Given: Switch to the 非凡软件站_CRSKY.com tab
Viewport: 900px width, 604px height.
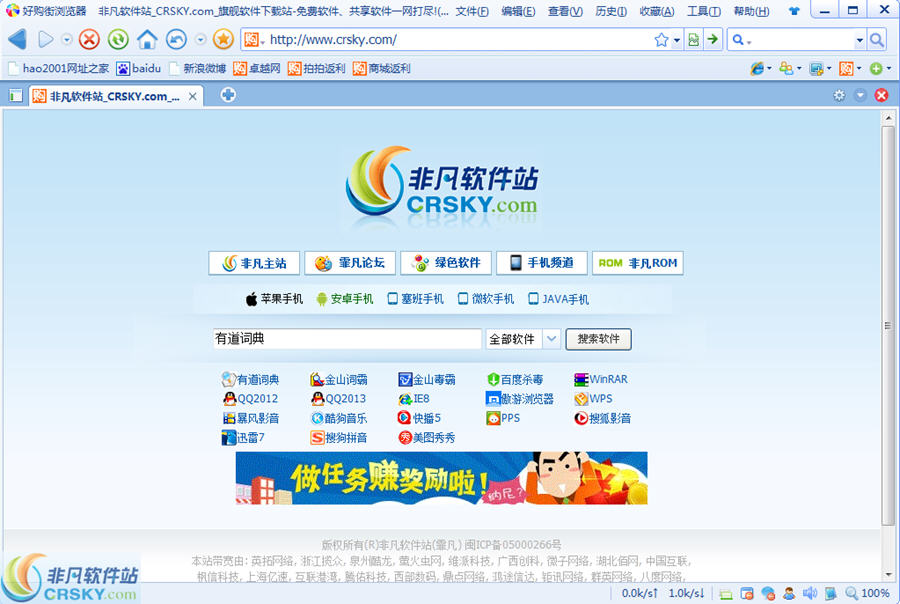Looking at the screenshot, I should pos(106,95).
